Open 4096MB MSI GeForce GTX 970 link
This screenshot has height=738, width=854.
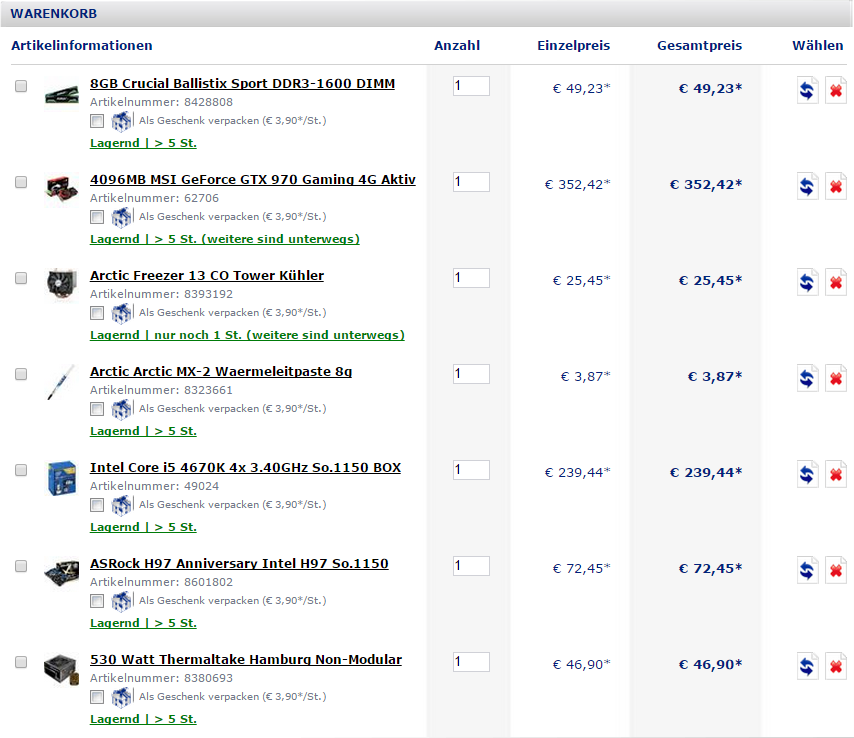click(x=253, y=180)
